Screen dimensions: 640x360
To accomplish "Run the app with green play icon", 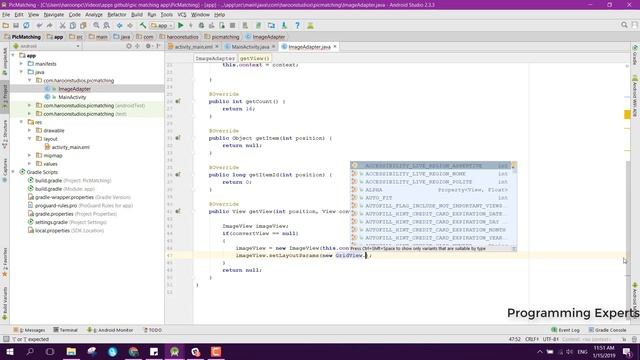I will coord(180,25).
